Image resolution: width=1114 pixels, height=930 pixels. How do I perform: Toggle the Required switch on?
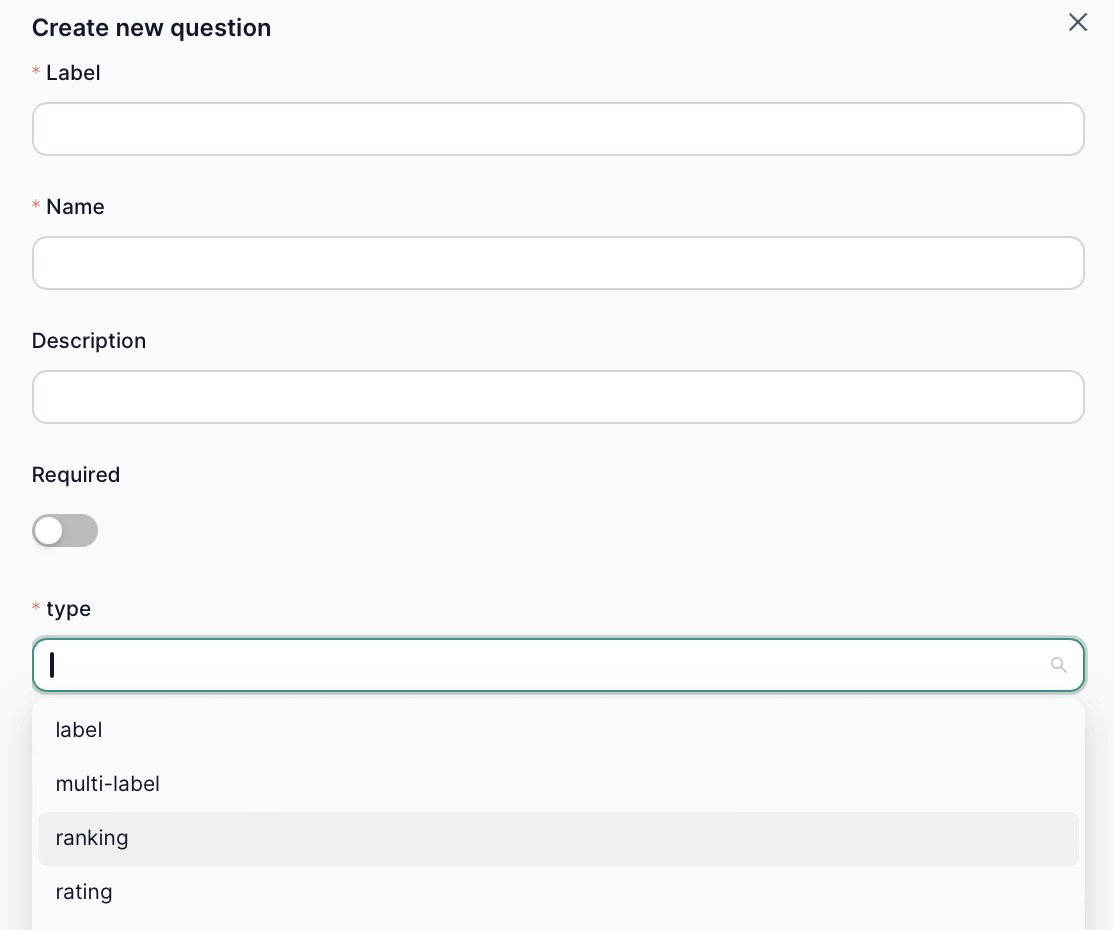[65, 530]
